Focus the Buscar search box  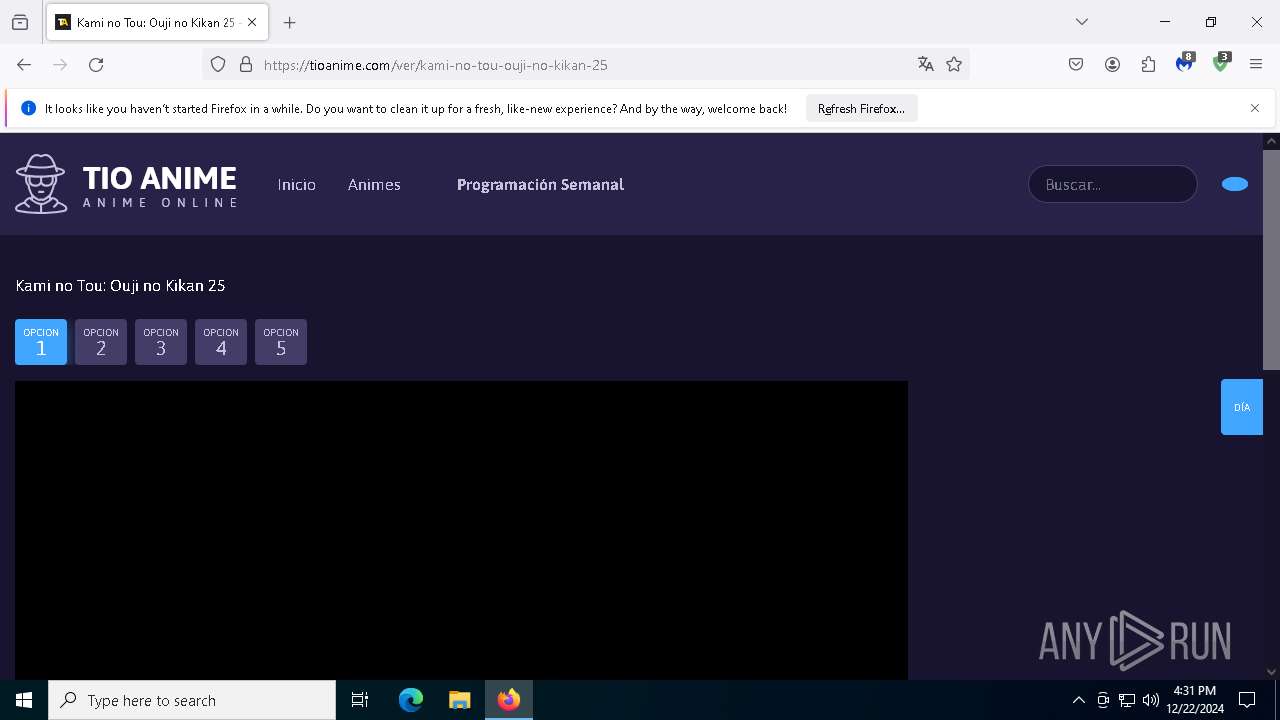1113,184
